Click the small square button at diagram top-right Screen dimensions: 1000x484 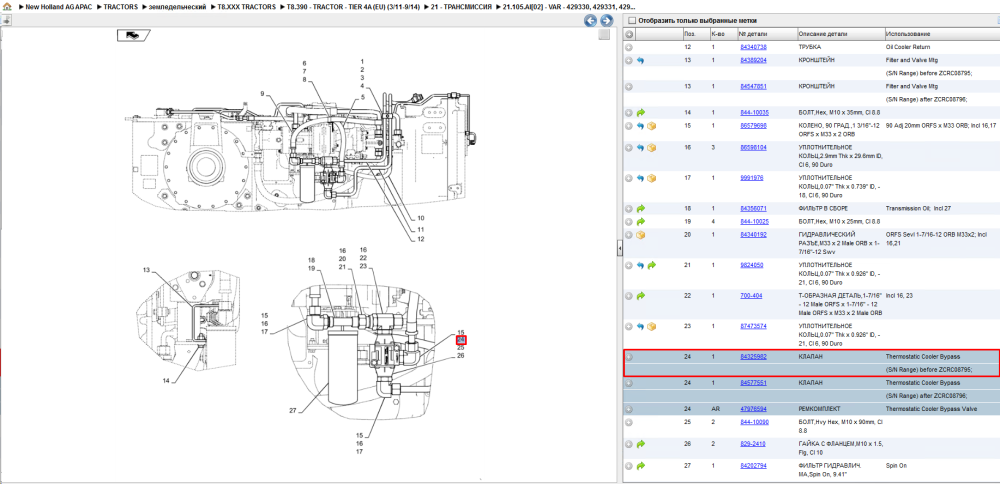pos(604,35)
